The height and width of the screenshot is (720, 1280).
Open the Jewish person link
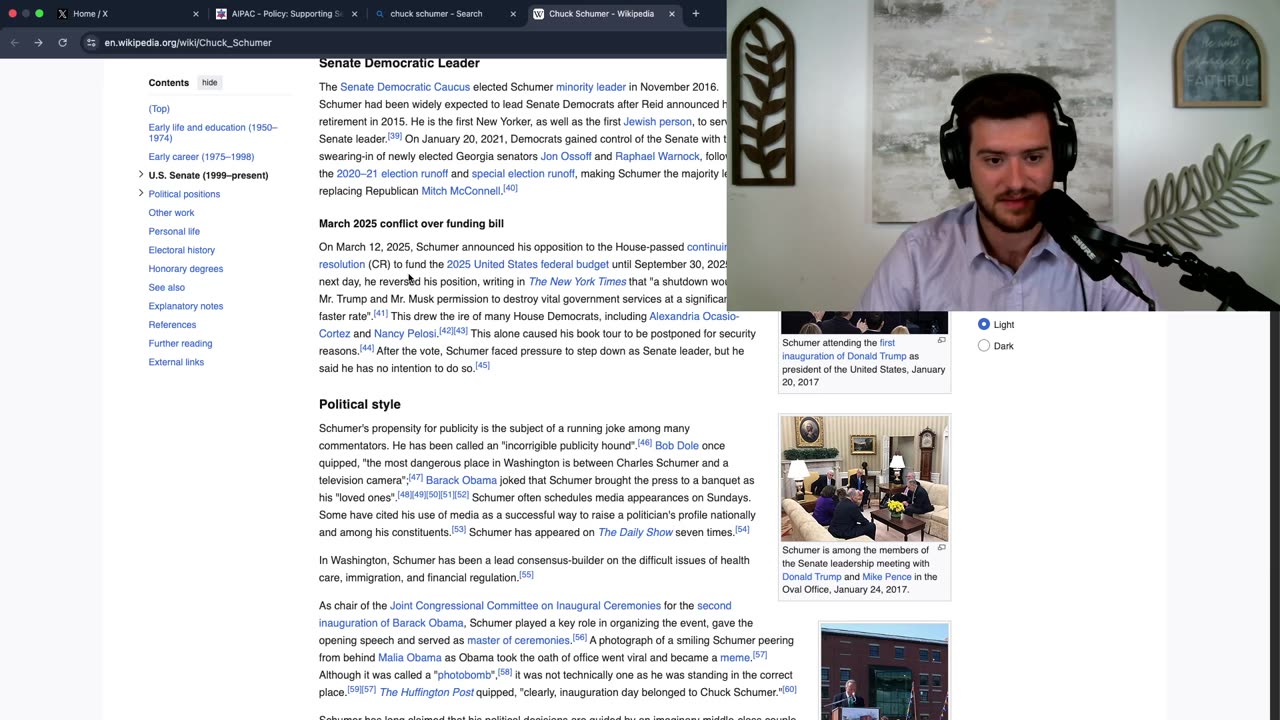click(657, 122)
